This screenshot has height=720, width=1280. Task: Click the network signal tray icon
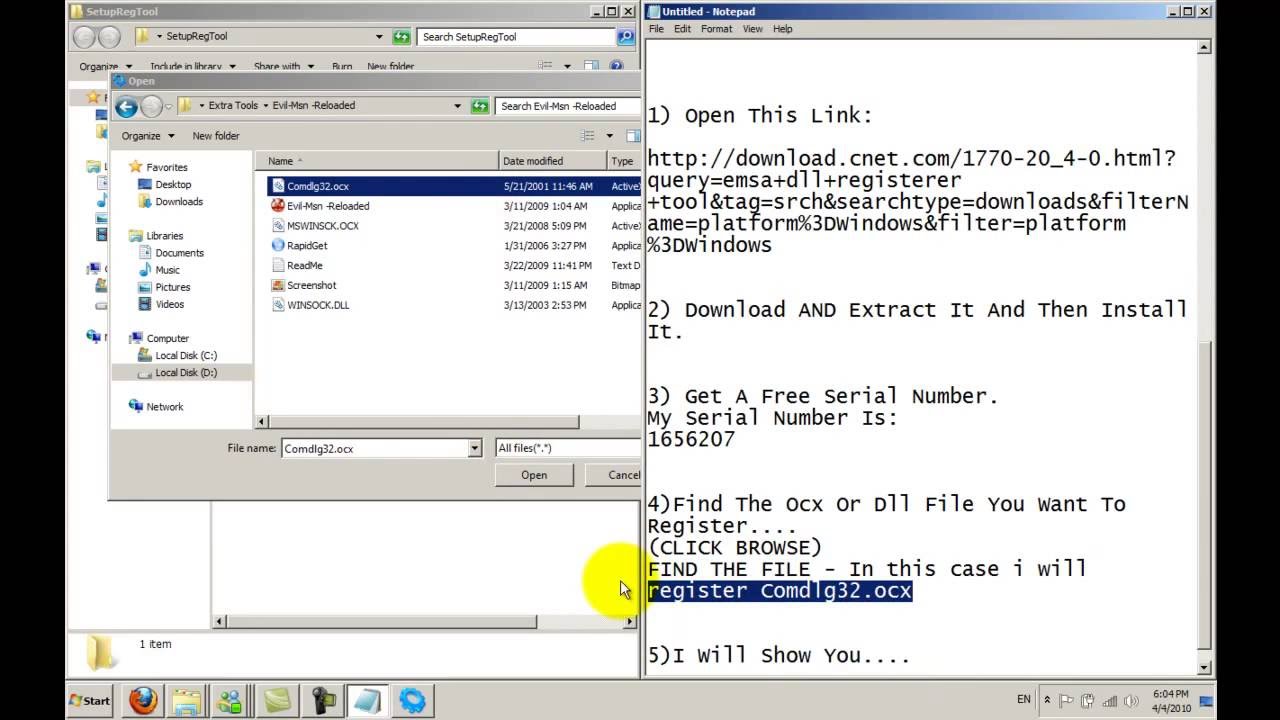coord(1108,700)
